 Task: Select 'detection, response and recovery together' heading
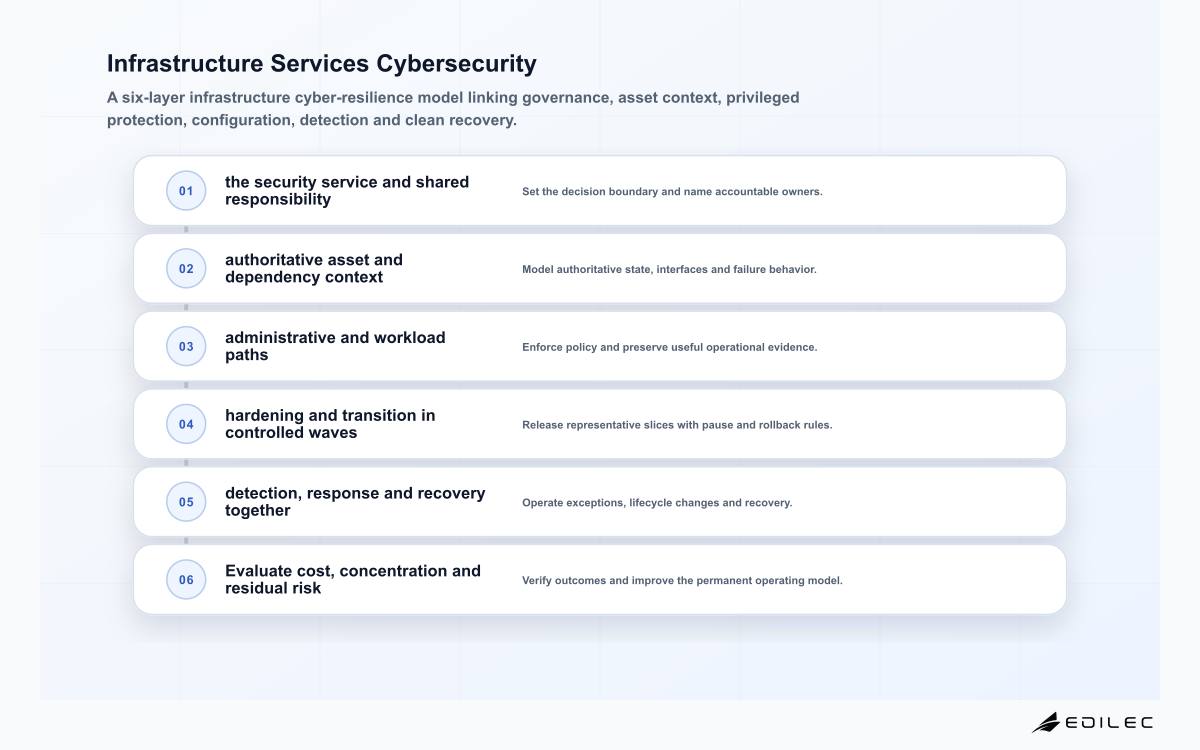coord(355,502)
